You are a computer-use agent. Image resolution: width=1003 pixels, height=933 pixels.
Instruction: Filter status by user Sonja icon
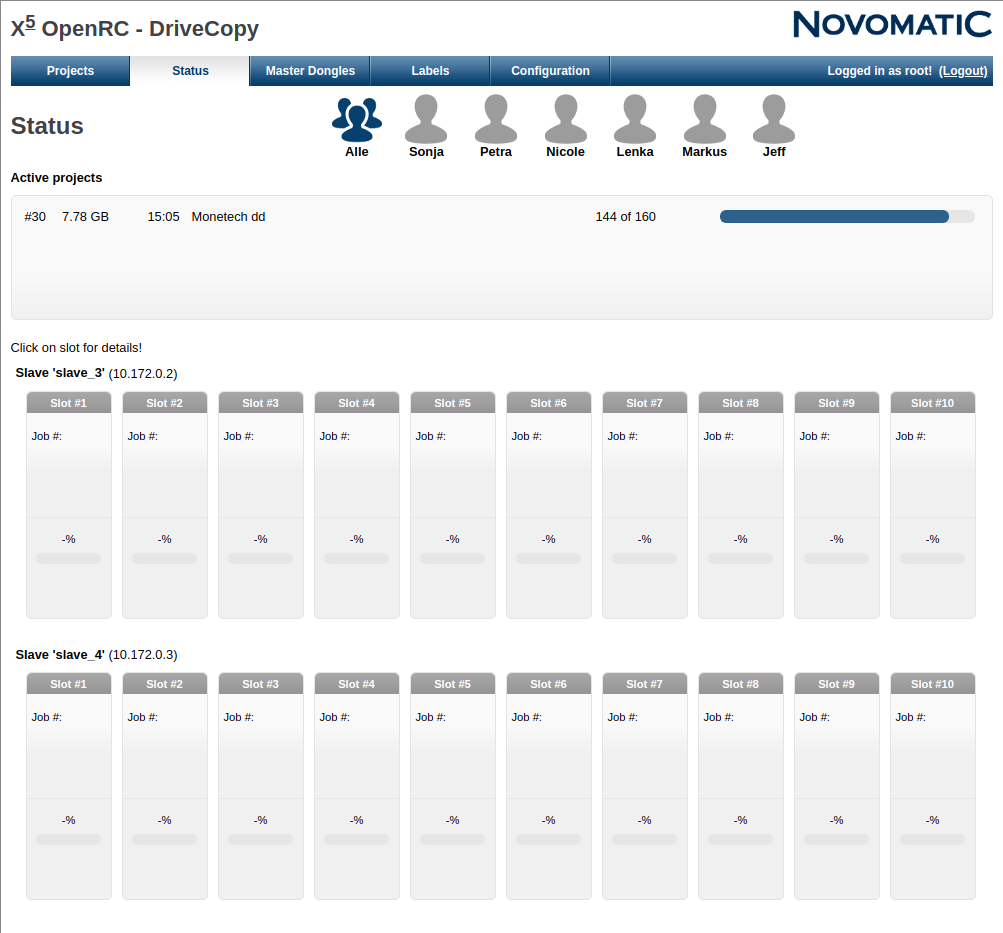pyautogui.click(x=426, y=121)
